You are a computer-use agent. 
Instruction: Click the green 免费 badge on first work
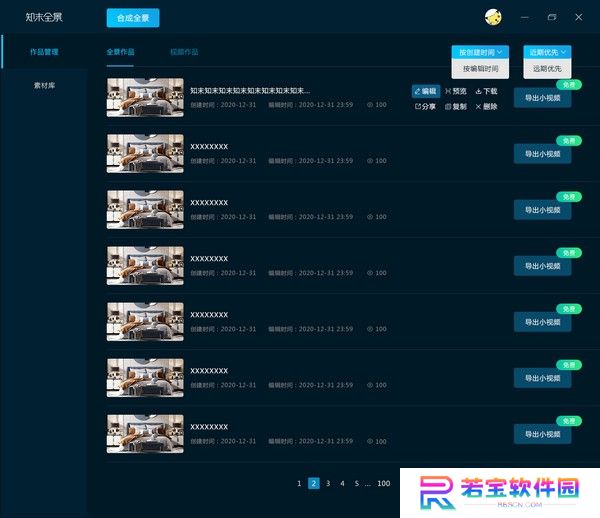click(x=569, y=85)
